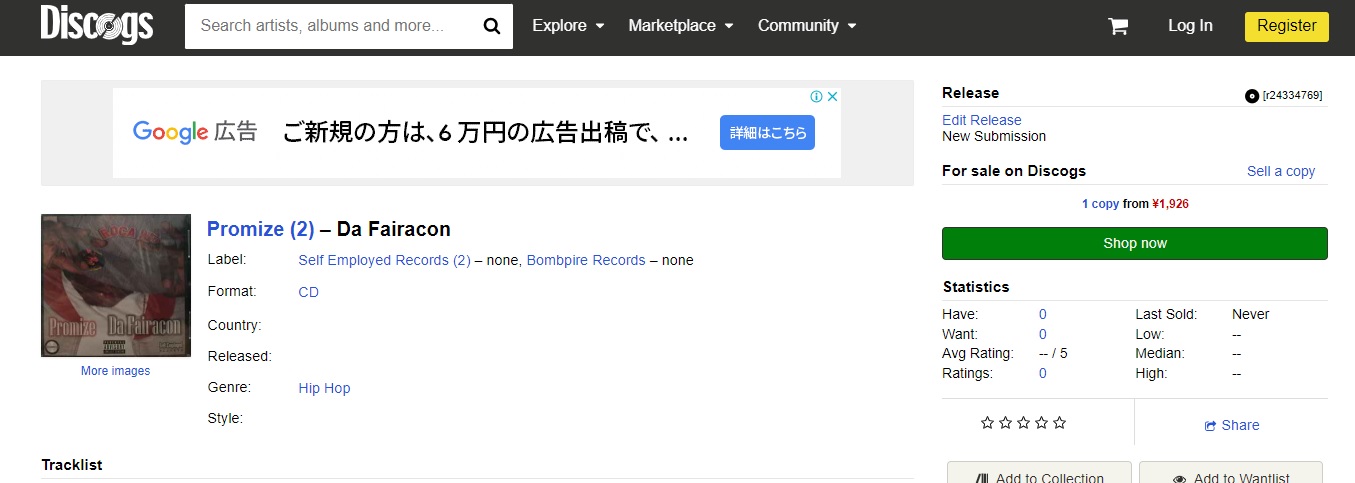
Task: Open the Promize (2) artist link
Action: 260,229
